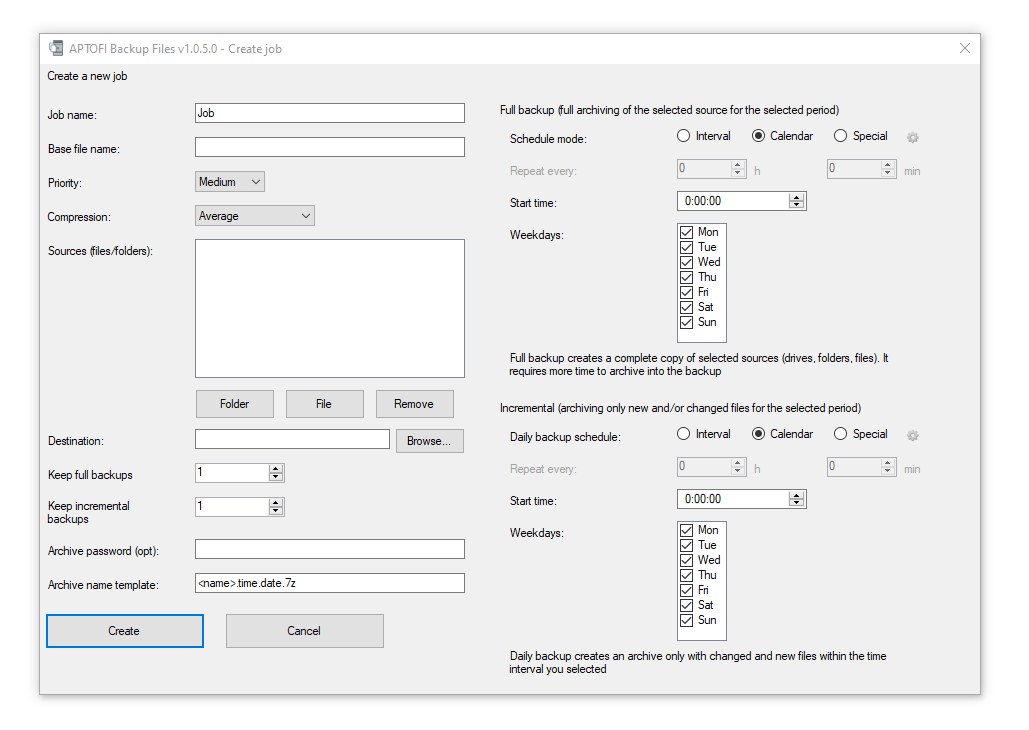Increase Keep full backups value
1029x730 pixels.
pos(276,469)
